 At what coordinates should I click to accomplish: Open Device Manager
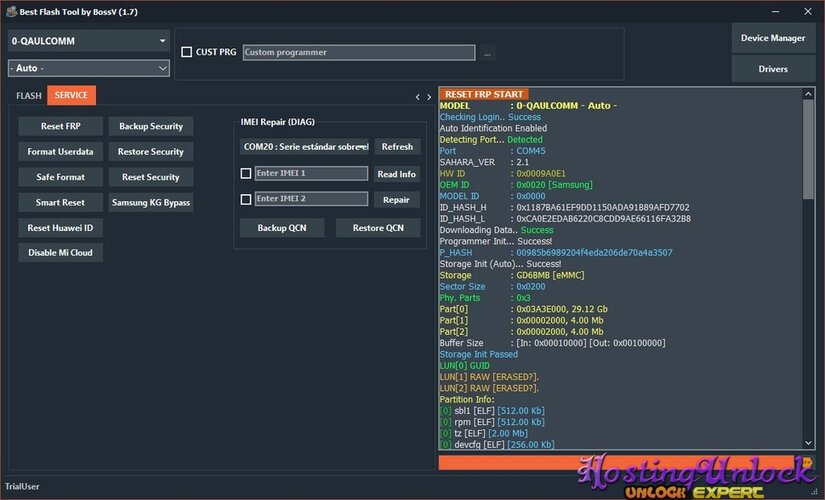[x=773, y=38]
